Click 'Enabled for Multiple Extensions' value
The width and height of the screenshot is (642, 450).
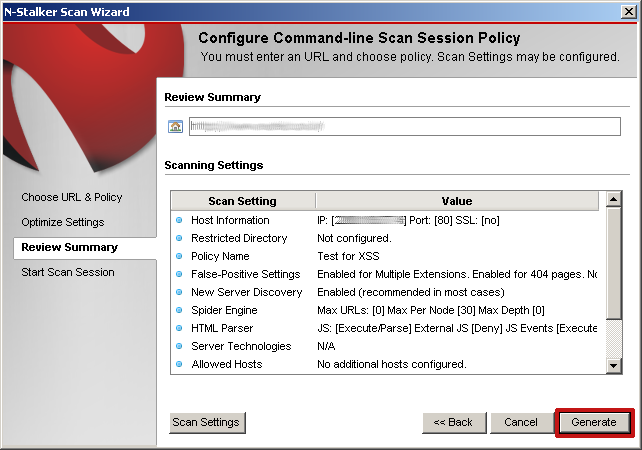[457, 274]
